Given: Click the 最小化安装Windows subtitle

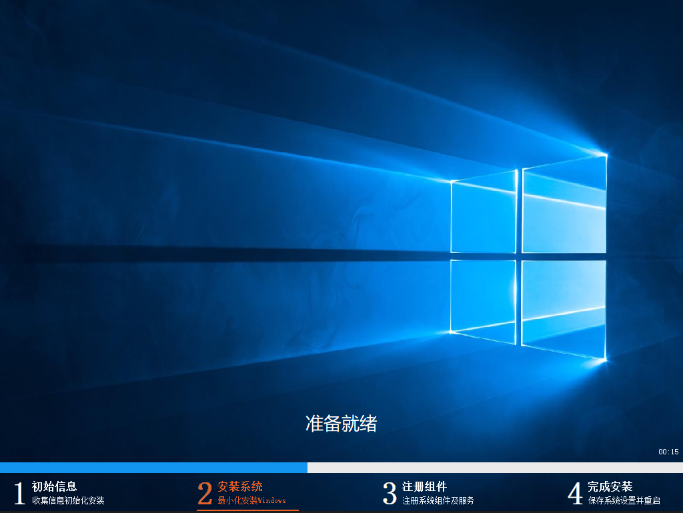Looking at the screenshot, I should [x=252, y=500].
